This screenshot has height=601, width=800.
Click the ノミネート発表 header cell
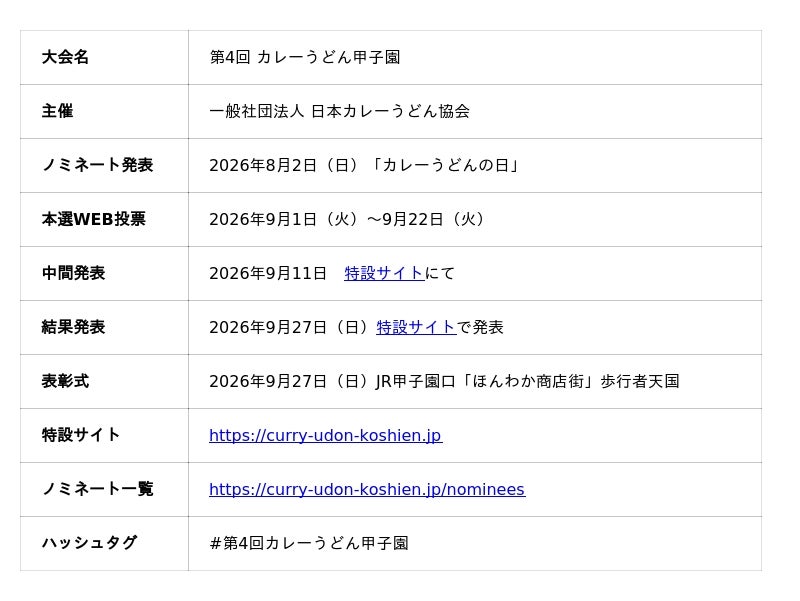point(104,165)
